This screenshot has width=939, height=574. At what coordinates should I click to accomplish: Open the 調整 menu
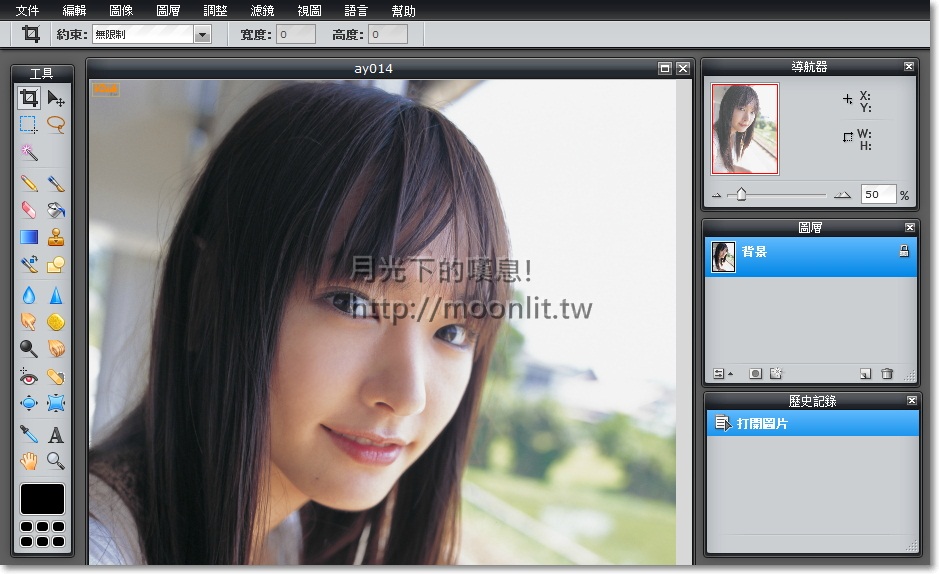click(215, 10)
